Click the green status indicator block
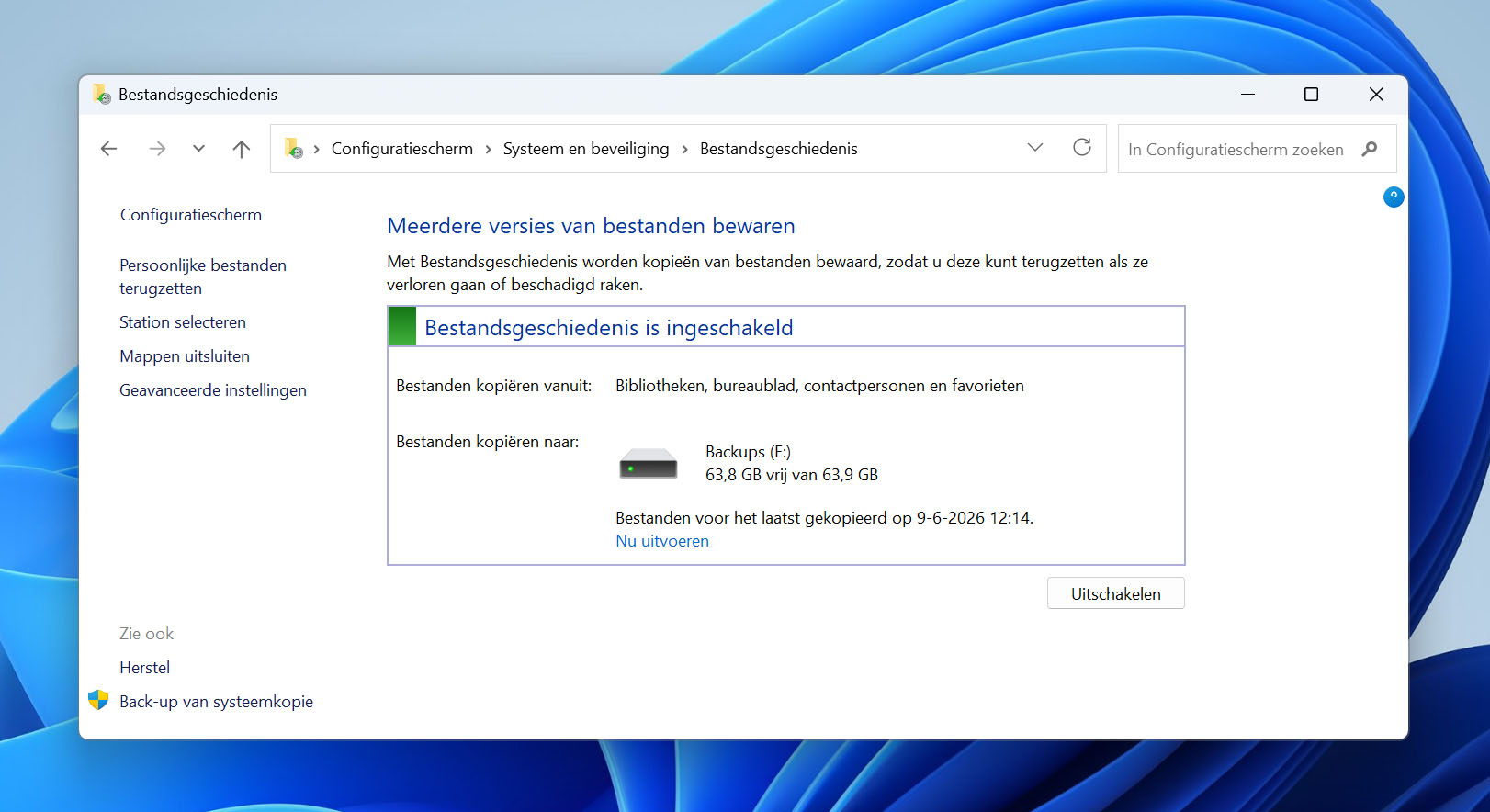Viewport: 1490px width, 812px height. 402,326
